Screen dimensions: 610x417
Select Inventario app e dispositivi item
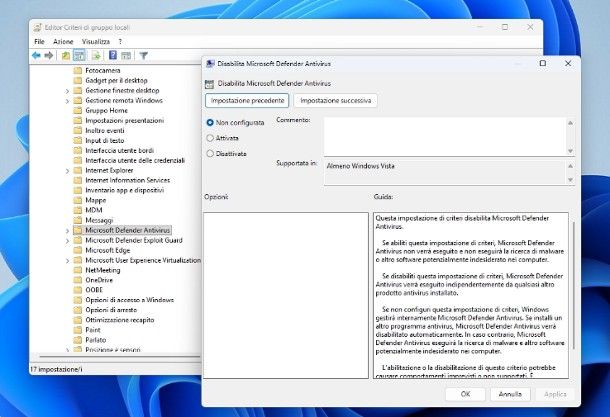(x=124, y=190)
